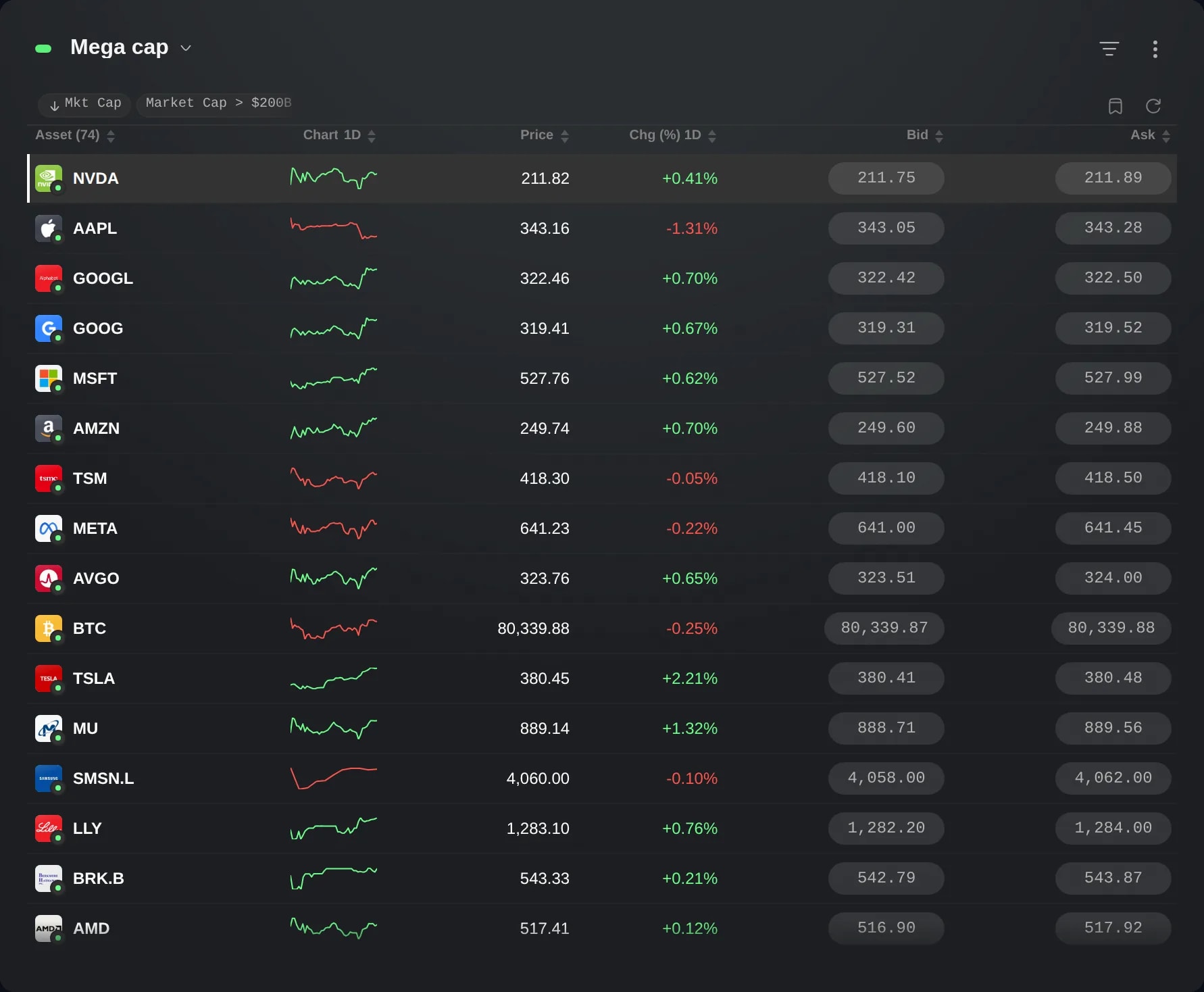Click the TSM logo icon
The width and height of the screenshot is (1204, 992).
coord(49,478)
